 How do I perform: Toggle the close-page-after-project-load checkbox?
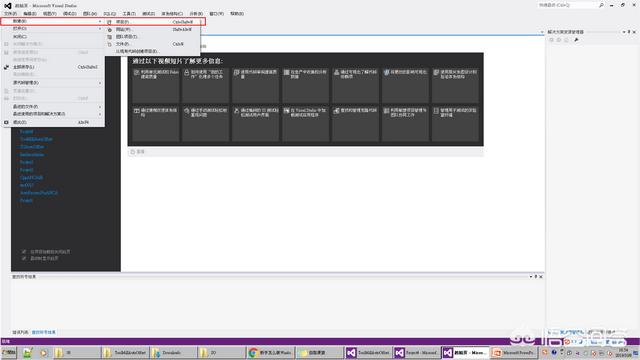tap(24, 252)
